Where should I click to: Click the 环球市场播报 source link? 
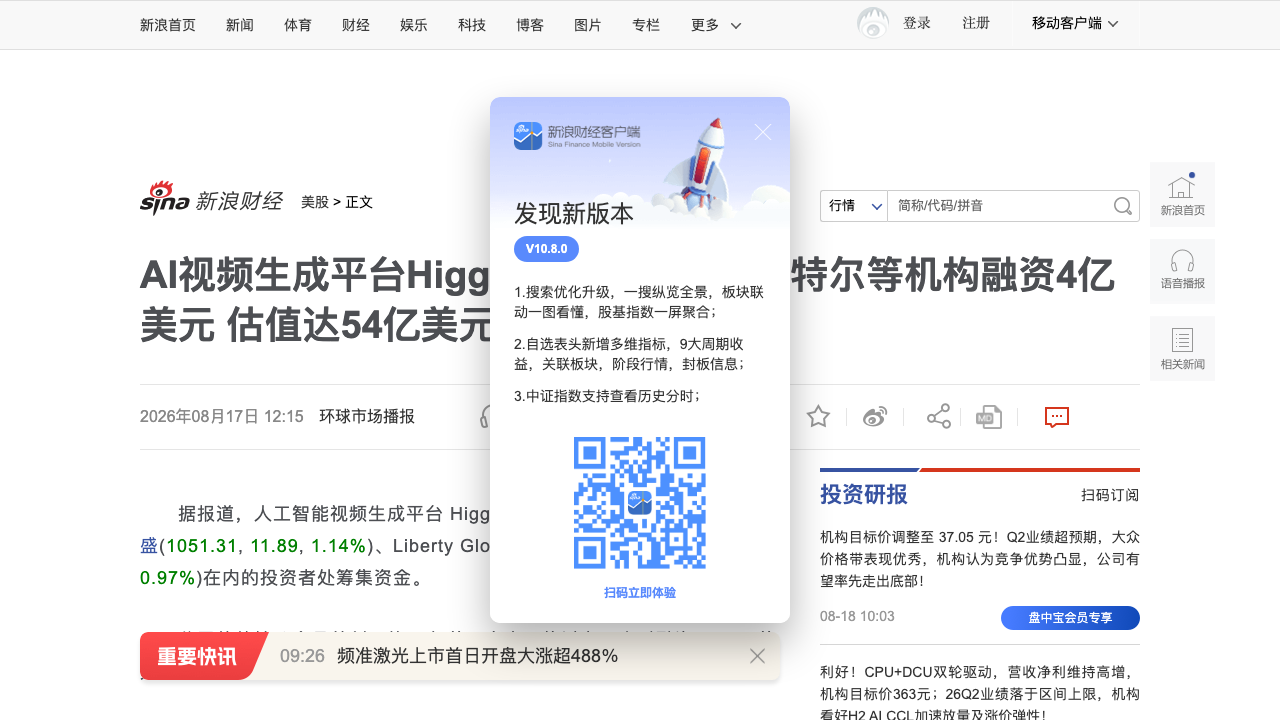point(367,417)
